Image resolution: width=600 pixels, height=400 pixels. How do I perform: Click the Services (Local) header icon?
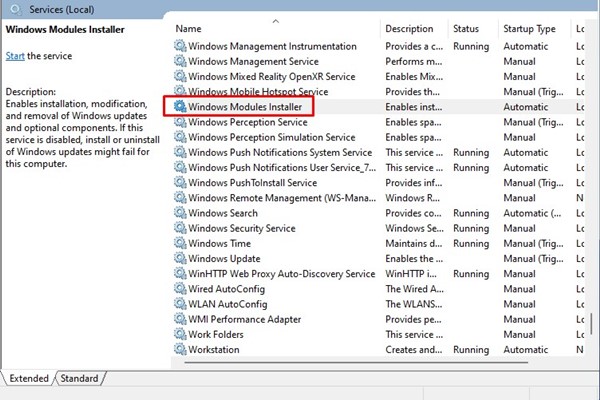pyautogui.click(x=16, y=9)
